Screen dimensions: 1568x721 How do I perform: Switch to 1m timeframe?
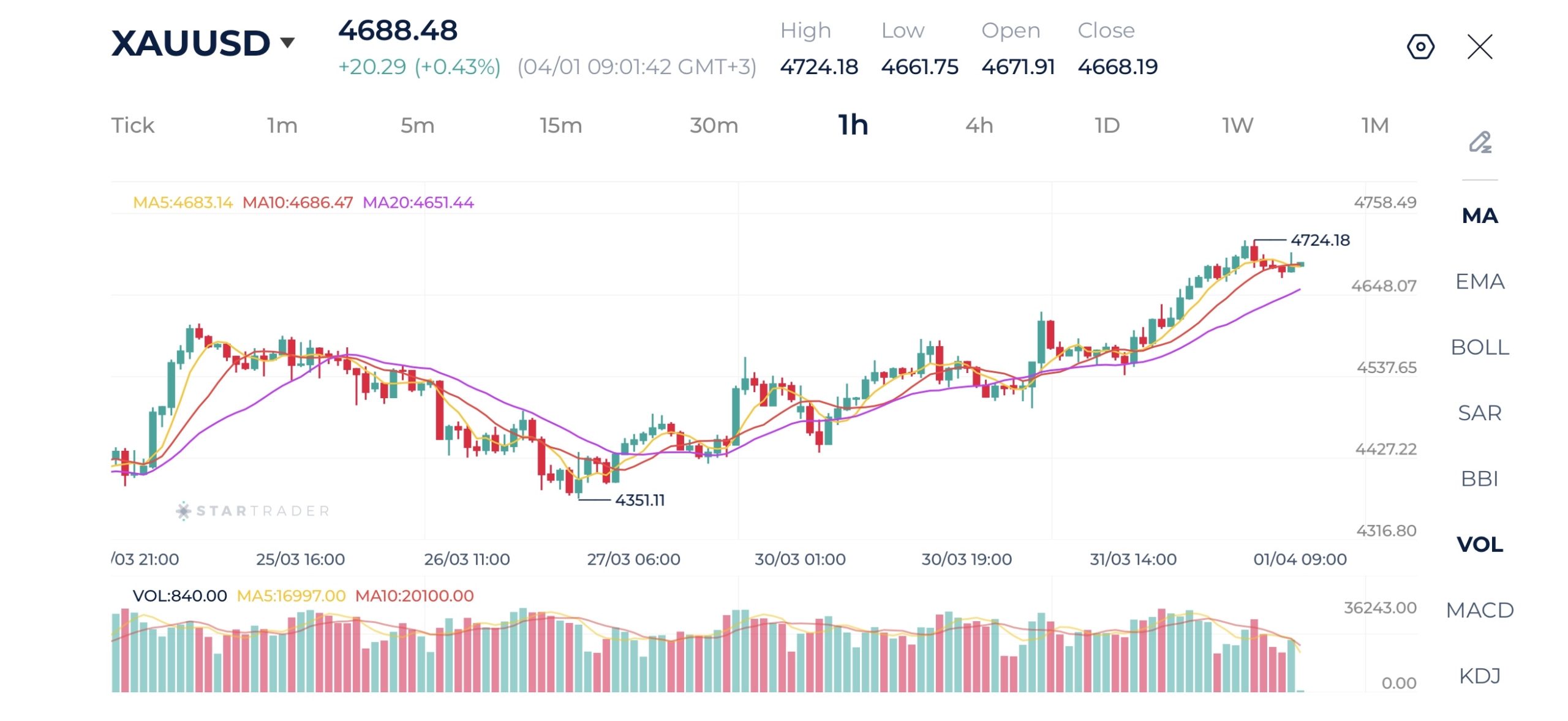tap(282, 126)
